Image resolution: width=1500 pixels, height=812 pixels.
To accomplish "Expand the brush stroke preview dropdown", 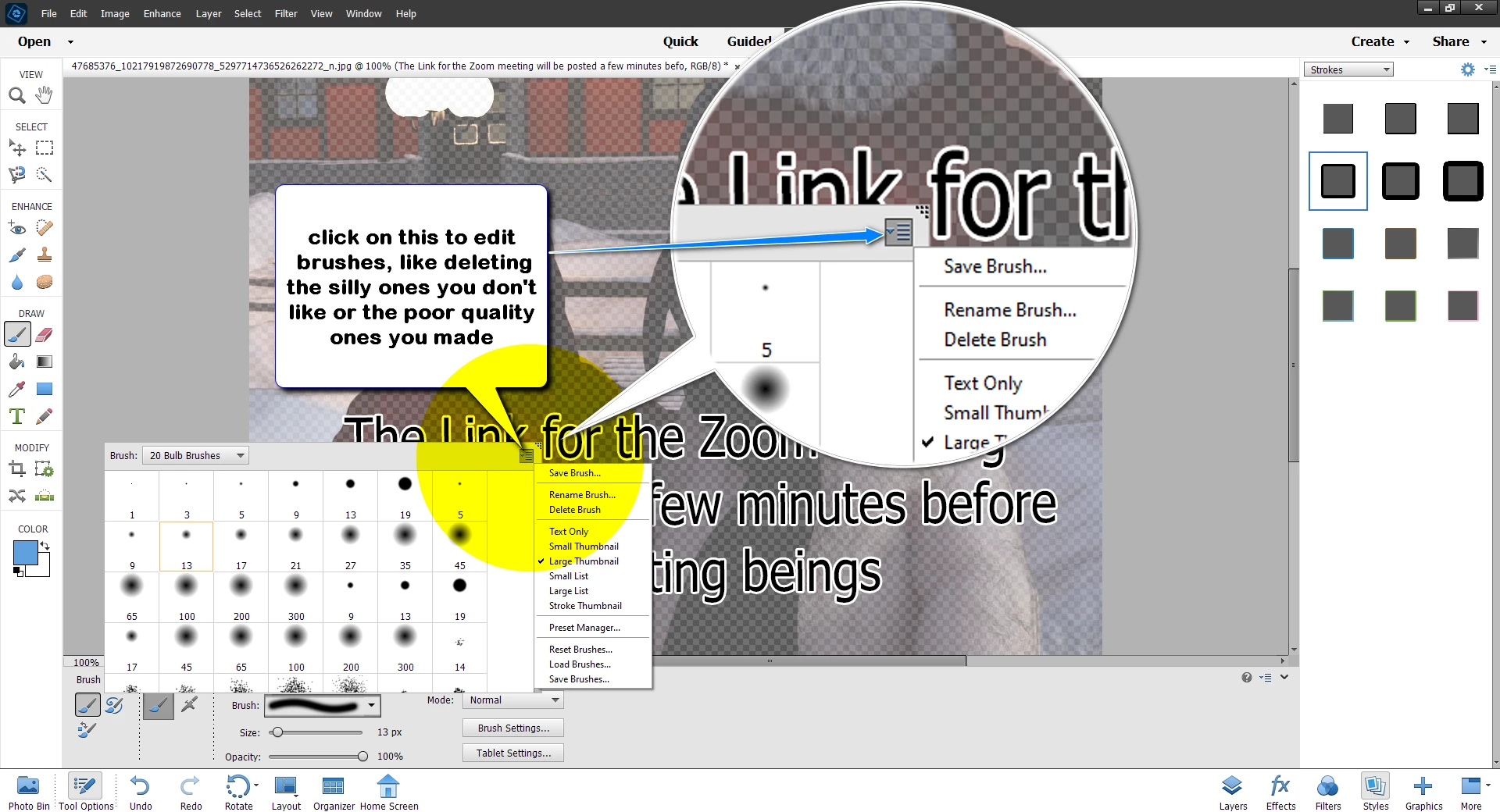I will click(x=371, y=706).
